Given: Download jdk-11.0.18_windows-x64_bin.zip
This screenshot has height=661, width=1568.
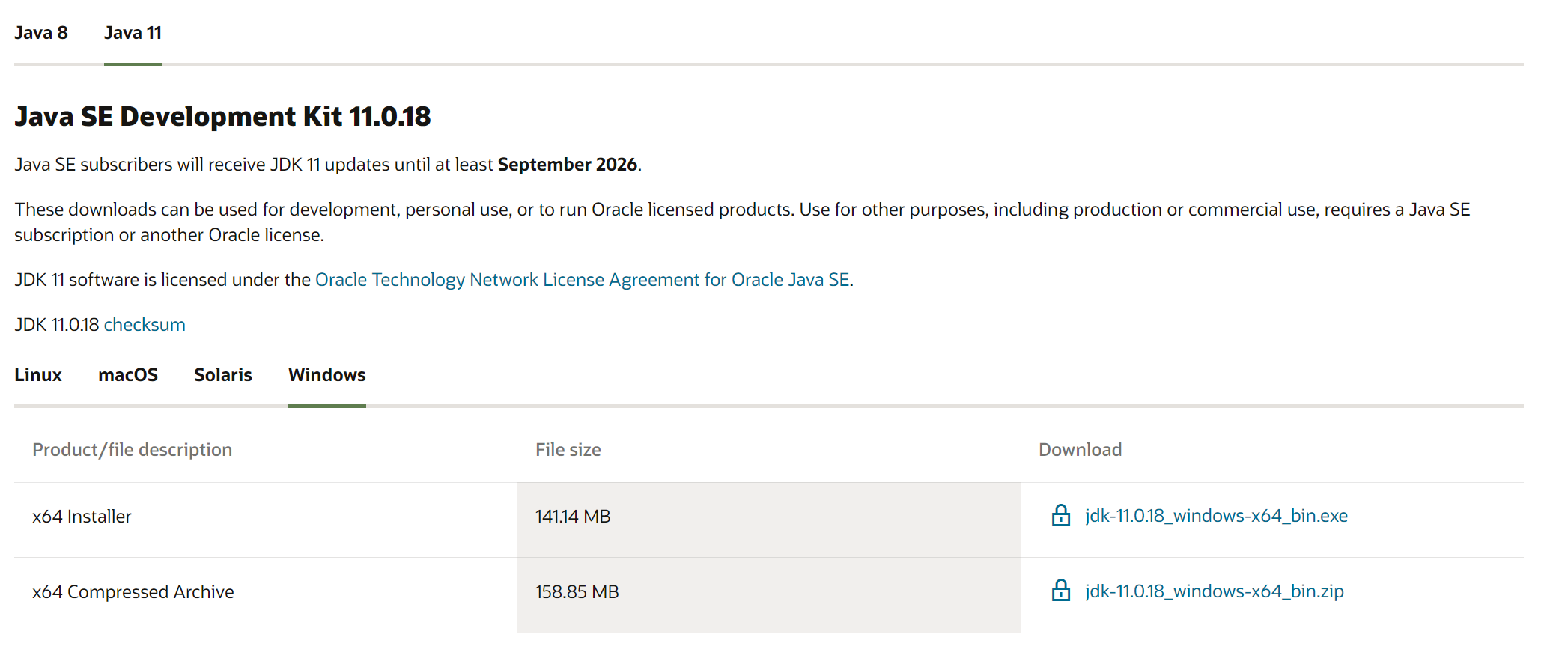Looking at the screenshot, I should pos(1214,591).
